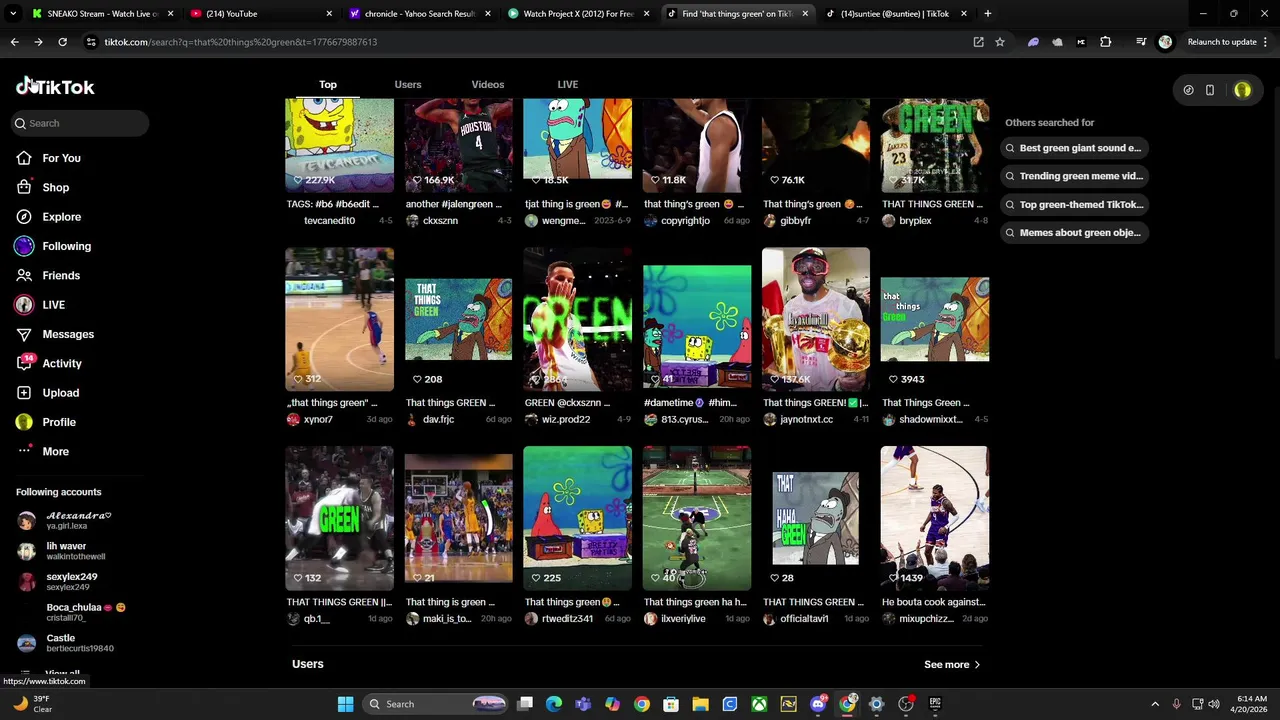Switch to the LIVE results tab
The width and height of the screenshot is (1280, 720).
(x=568, y=84)
